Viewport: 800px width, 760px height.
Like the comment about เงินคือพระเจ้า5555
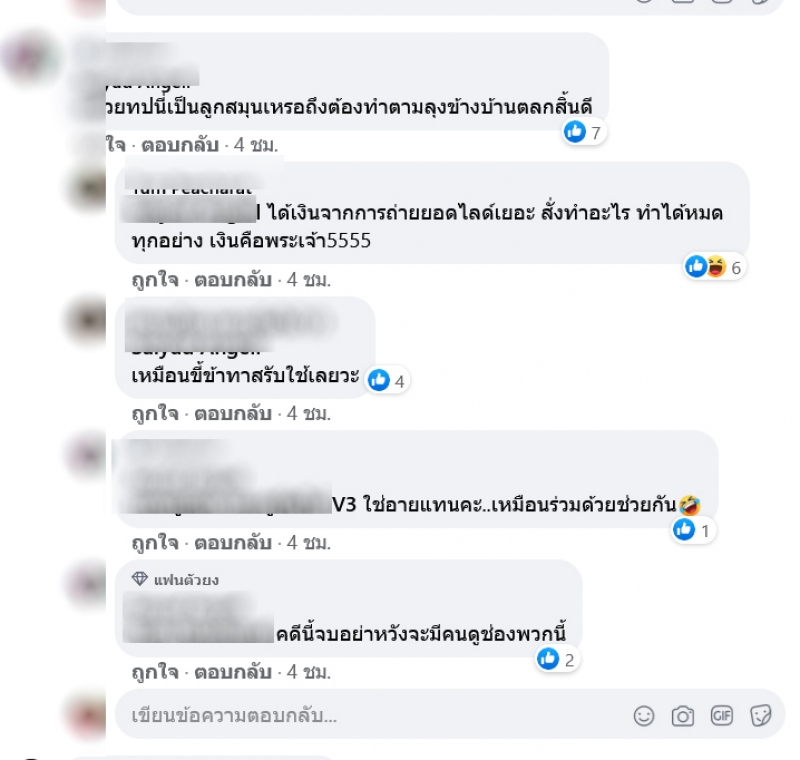155,280
